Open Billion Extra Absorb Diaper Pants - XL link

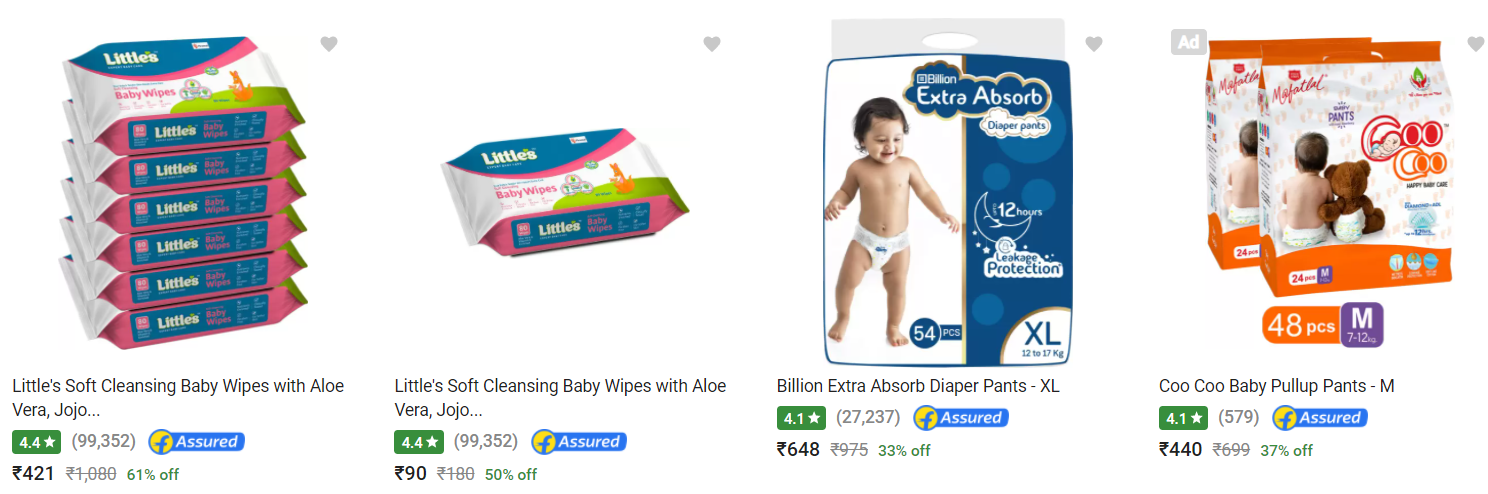pyautogui.click(x=918, y=386)
